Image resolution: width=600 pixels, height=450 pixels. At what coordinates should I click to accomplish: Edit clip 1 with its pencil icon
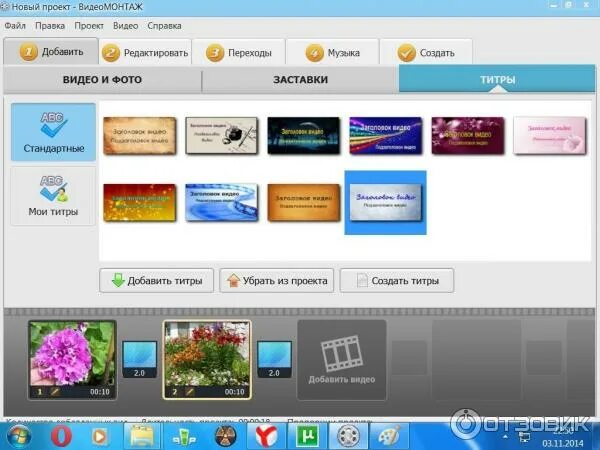tap(54, 392)
